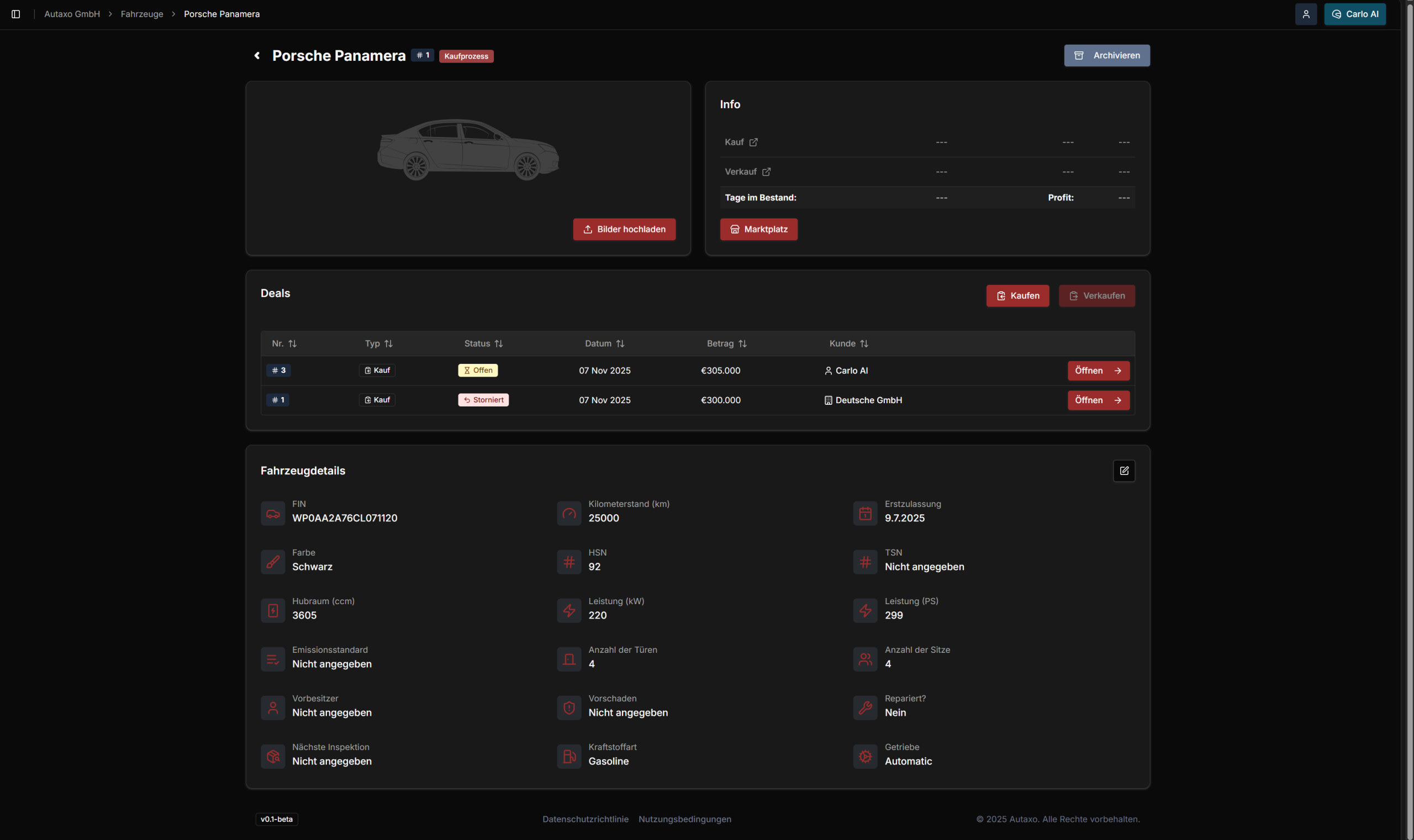Image resolution: width=1414 pixels, height=840 pixels.
Task: Open external link icon next to Verkauf
Action: tap(766, 172)
